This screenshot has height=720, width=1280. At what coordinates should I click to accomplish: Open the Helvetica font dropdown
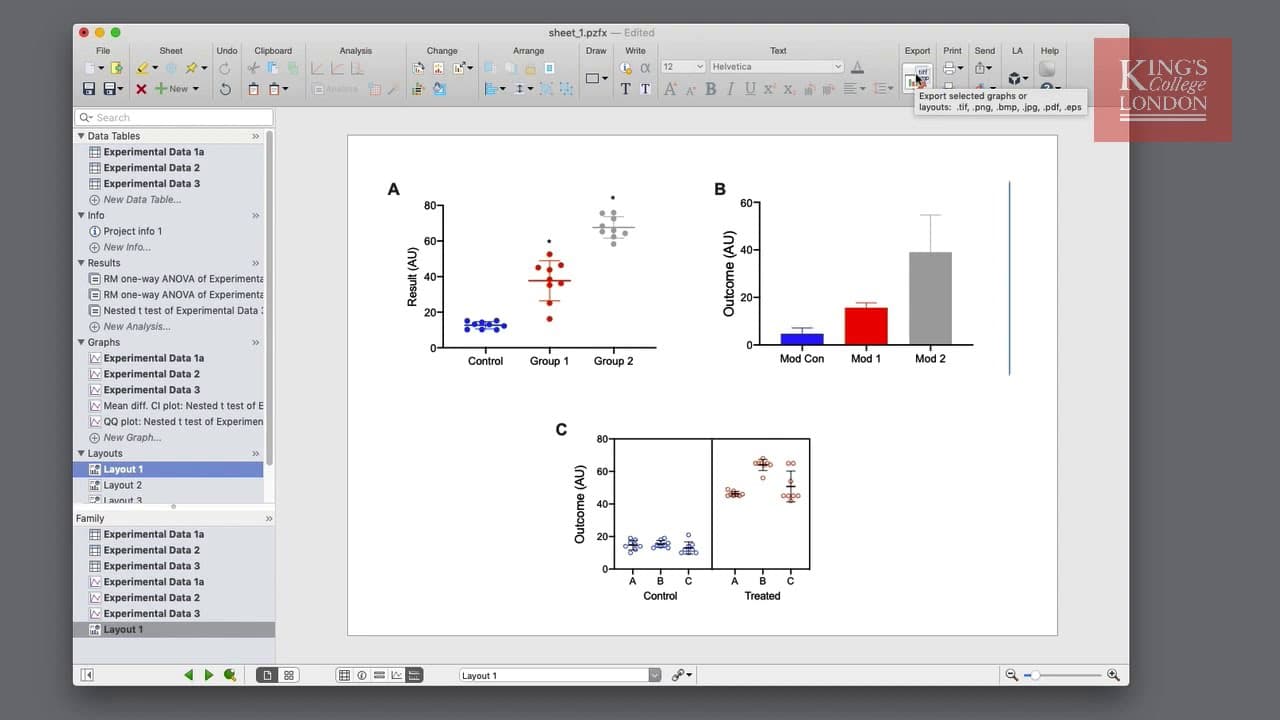pyautogui.click(x=777, y=67)
